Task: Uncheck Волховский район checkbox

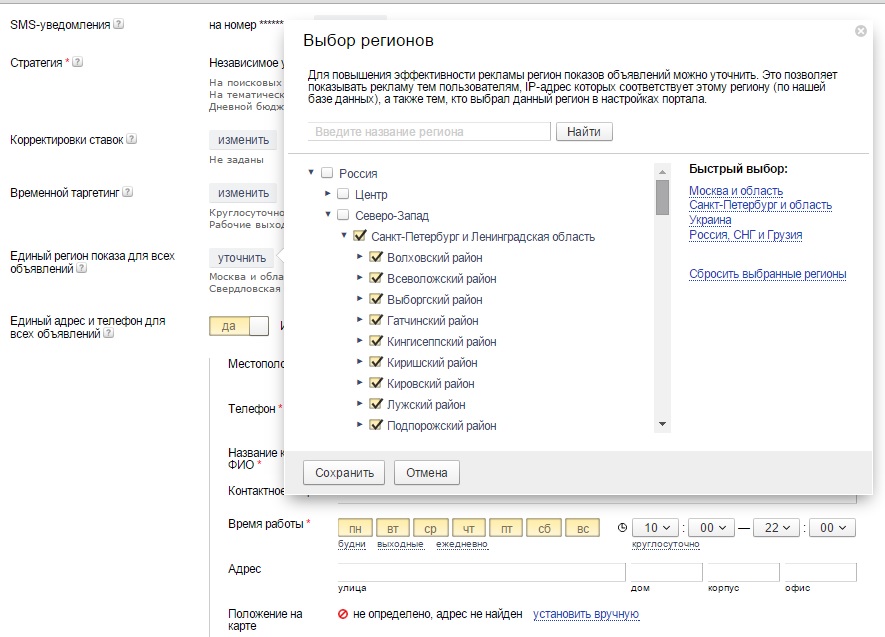Action: click(375, 257)
